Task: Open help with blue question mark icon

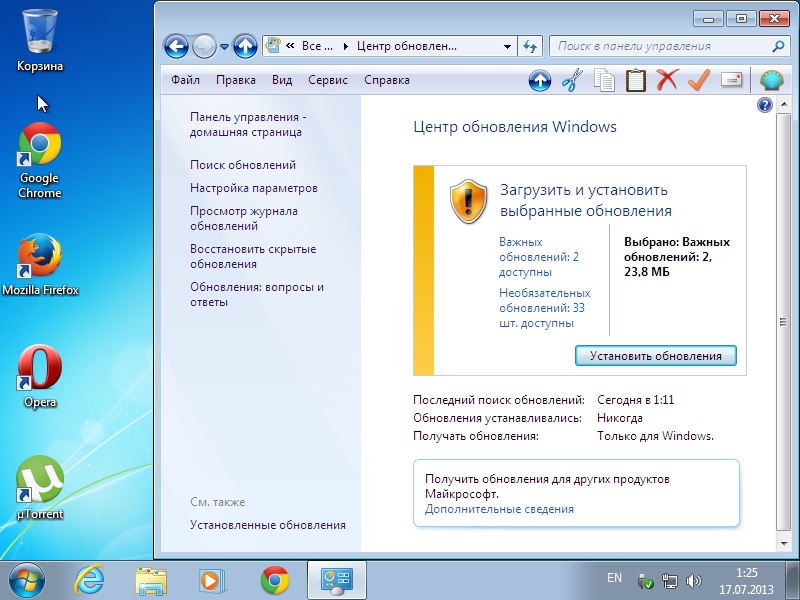Action: 765,106
